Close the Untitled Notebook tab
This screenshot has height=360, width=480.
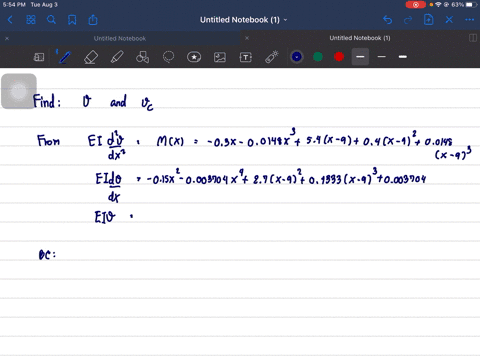(x=7, y=38)
